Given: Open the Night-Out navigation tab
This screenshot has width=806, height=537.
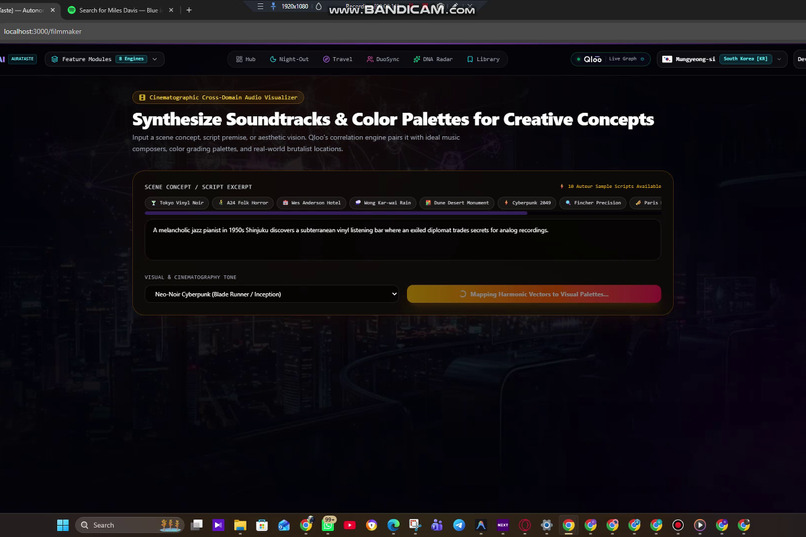Looking at the screenshot, I should click(289, 59).
